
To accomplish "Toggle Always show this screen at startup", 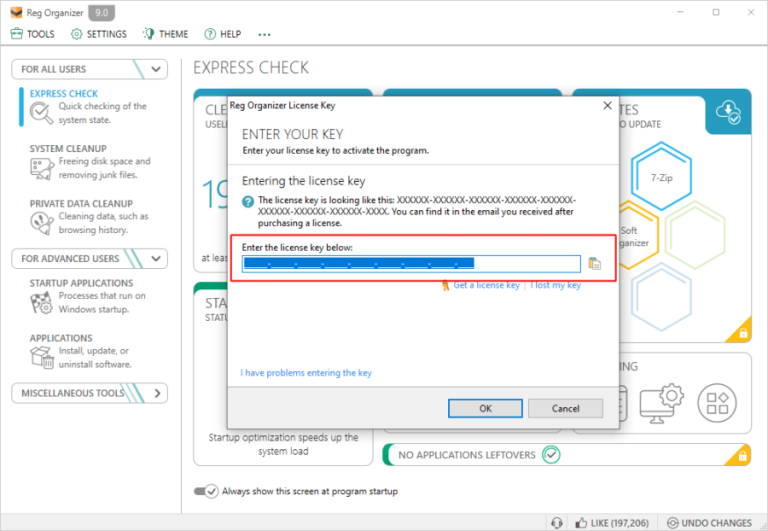I will tap(205, 491).
